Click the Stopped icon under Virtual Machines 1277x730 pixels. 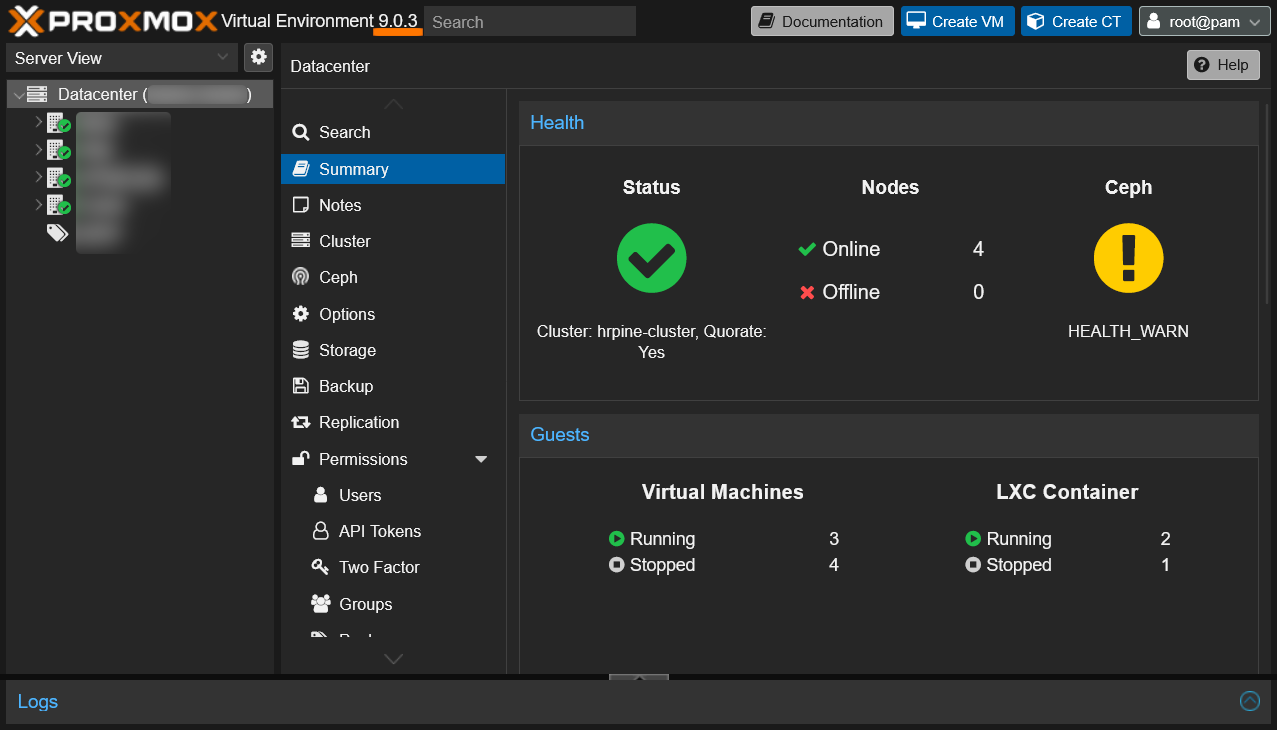(617, 565)
